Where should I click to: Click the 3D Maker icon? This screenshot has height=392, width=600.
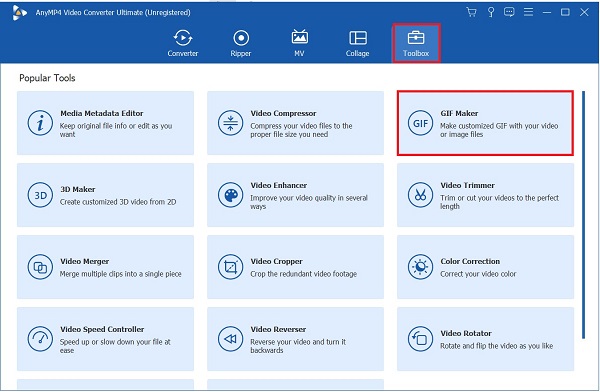40,195
